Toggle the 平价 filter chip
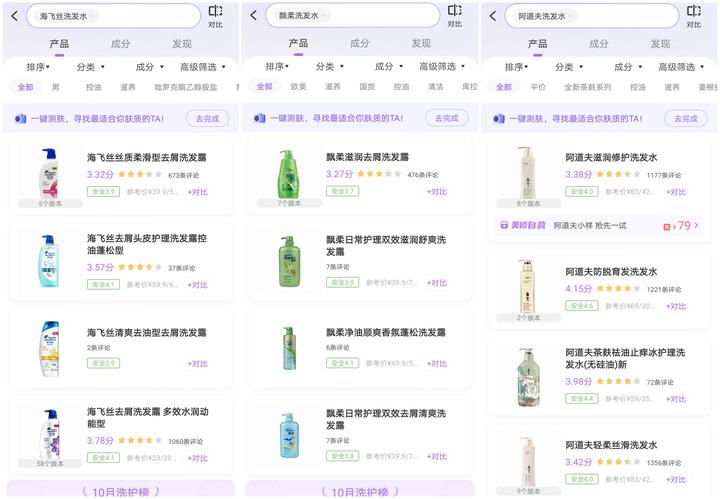This screenshot has height=499, width=720. point(538,88)
